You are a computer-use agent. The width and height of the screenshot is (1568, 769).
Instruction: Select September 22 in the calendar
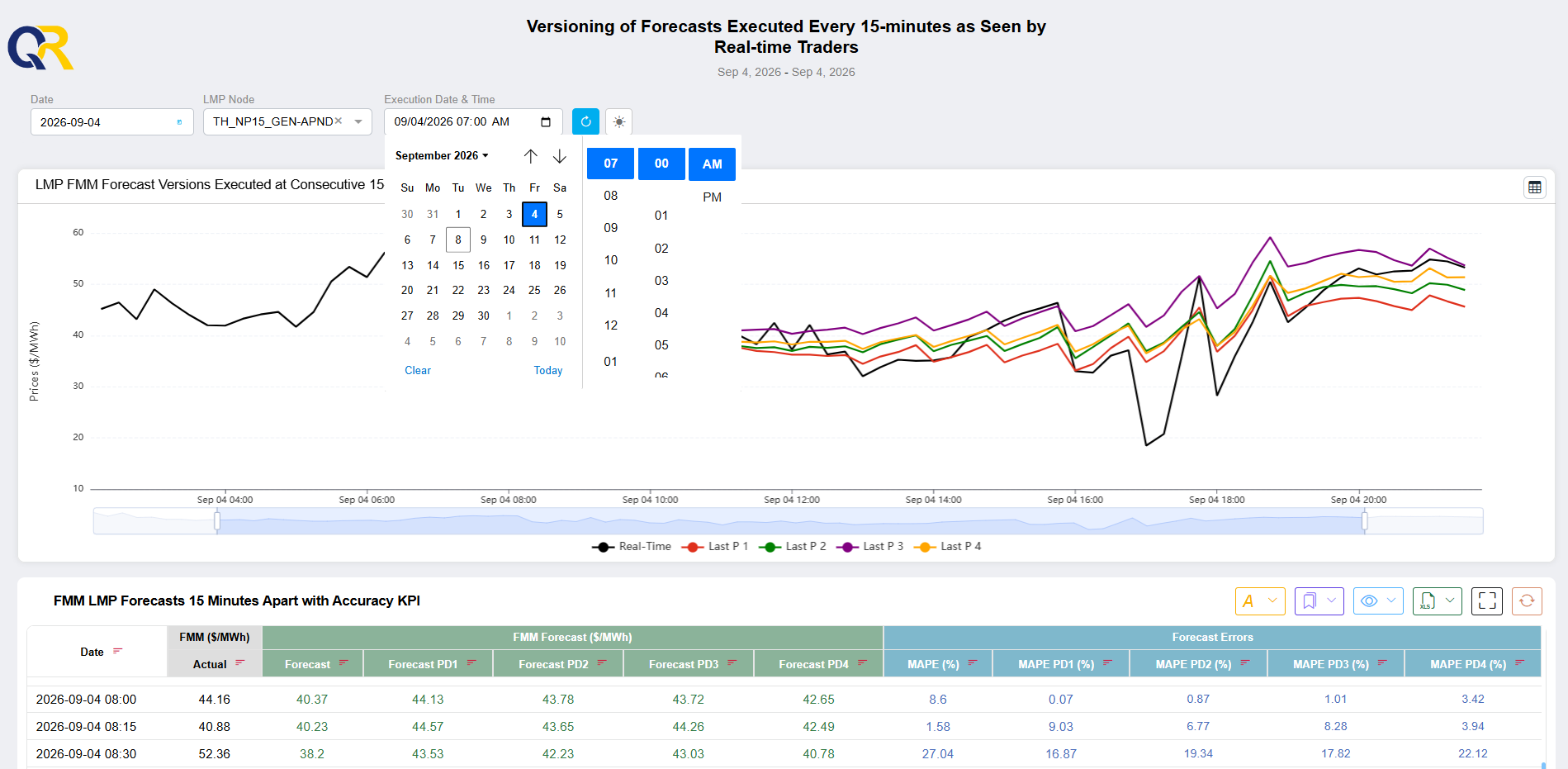click(458, 291)
